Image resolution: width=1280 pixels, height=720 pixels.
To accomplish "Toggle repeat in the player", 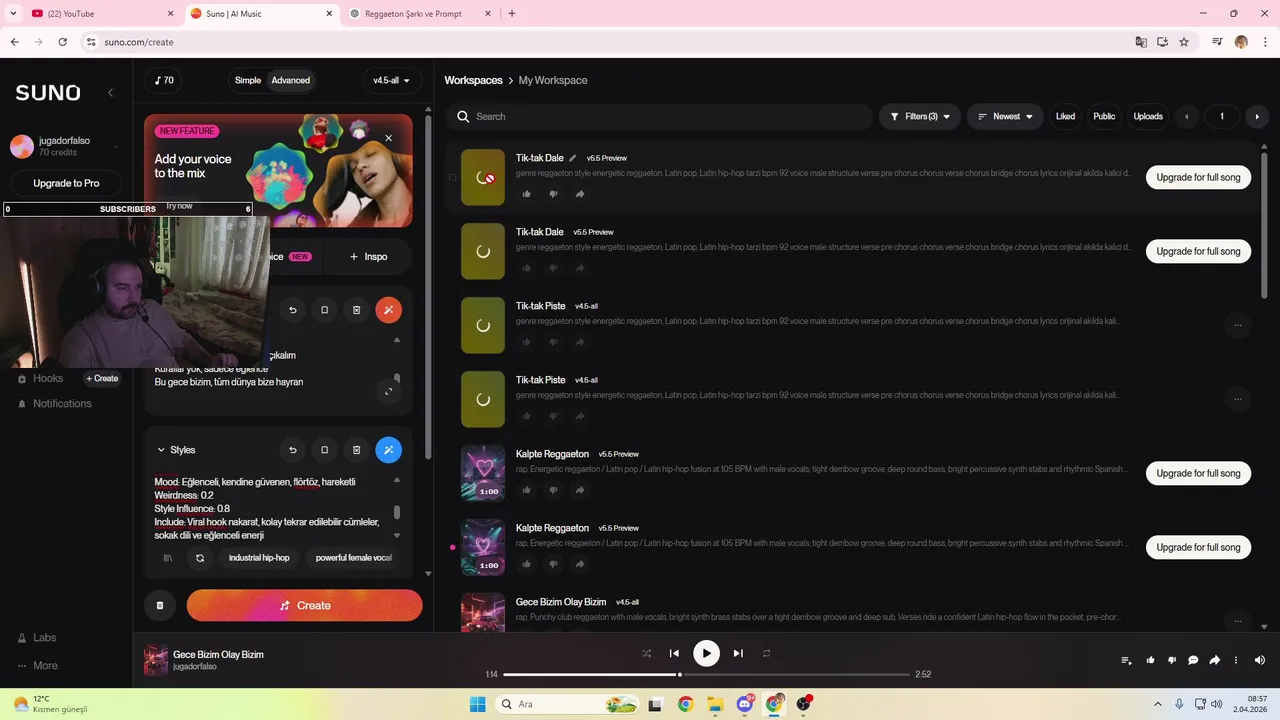I will click(x=767, y=653).
